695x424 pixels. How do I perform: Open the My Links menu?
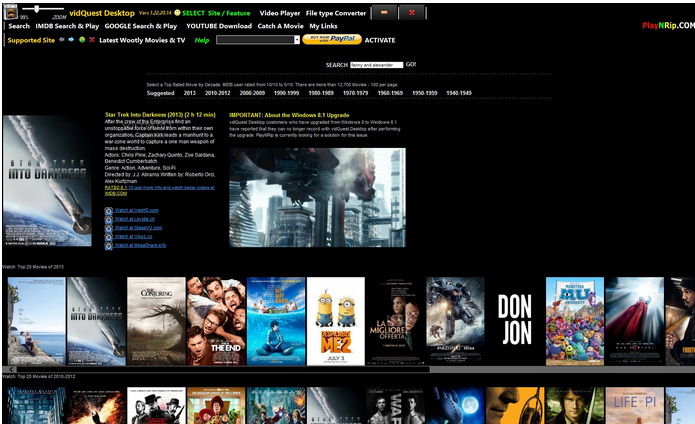(323, 26)
